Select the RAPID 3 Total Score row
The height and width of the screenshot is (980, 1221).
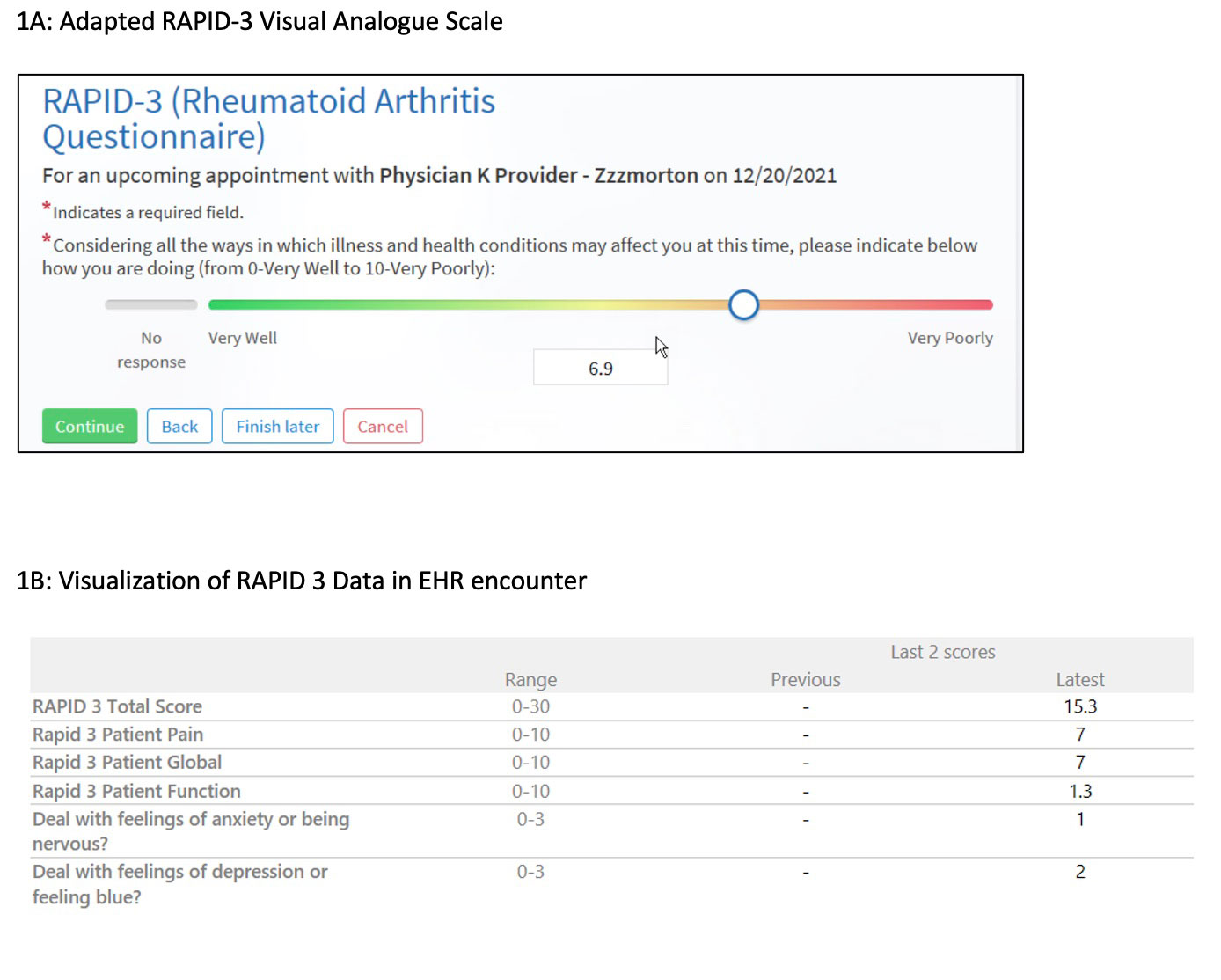click(118, 706)
